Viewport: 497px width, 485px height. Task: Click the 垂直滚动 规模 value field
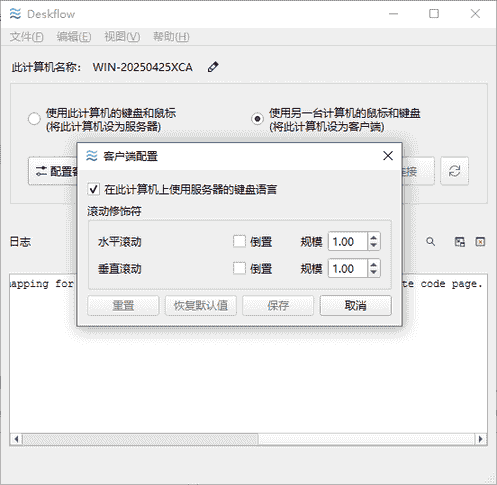tap(348, 268)
